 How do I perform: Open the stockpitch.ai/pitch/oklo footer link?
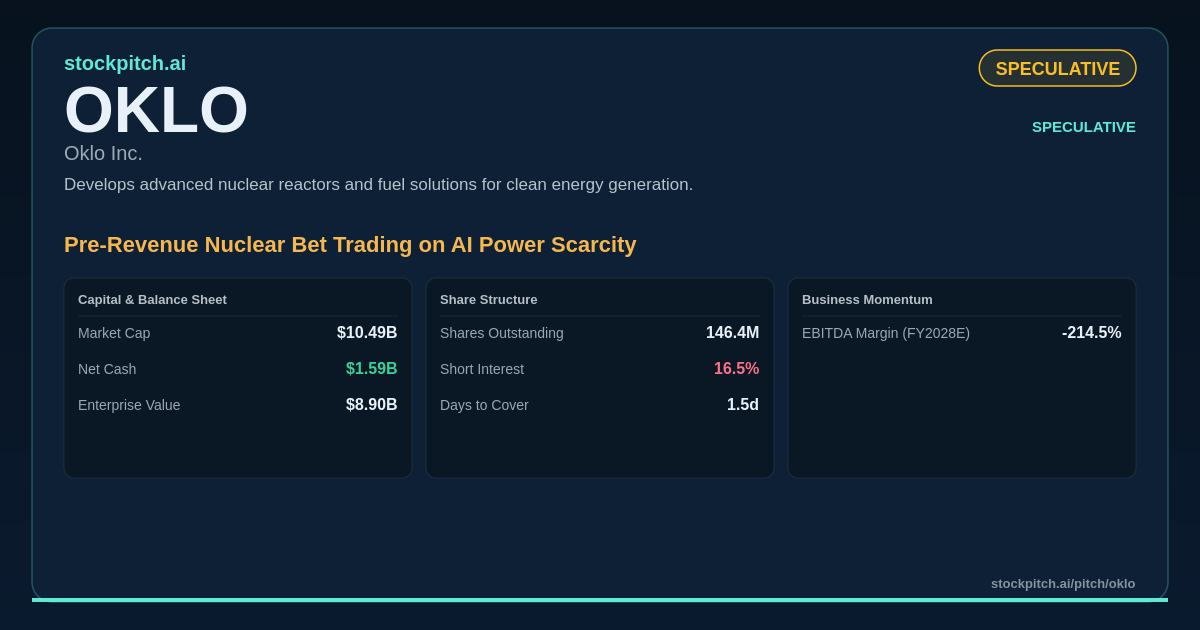pos(1063,583)
